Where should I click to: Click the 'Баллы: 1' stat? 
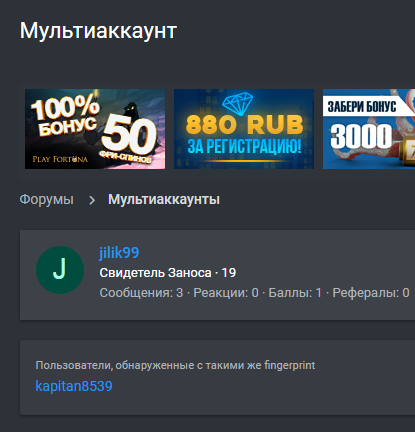(x=295, y=293)
